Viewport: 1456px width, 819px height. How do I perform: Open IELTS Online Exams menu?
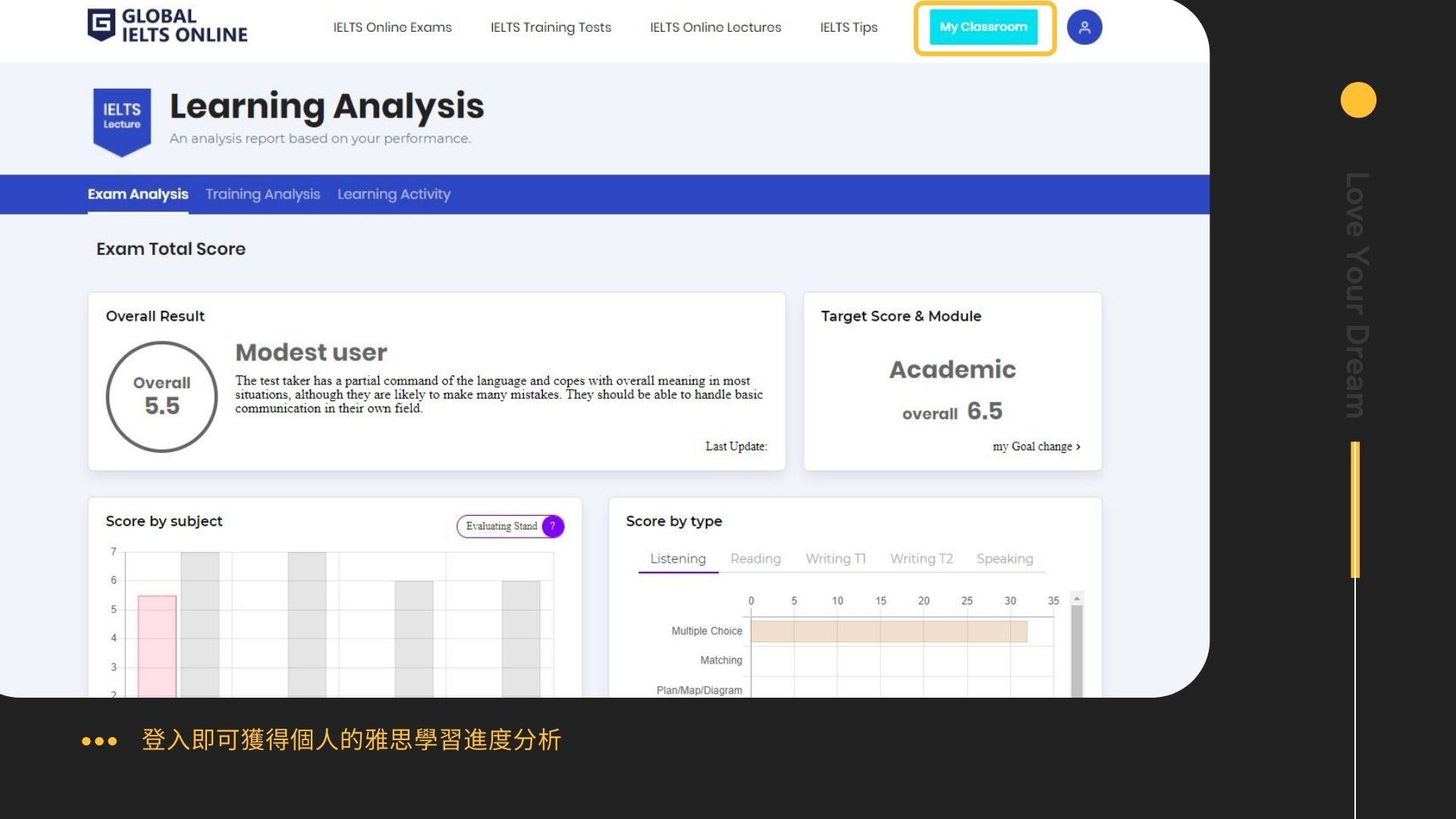click(x=392, y=27)
